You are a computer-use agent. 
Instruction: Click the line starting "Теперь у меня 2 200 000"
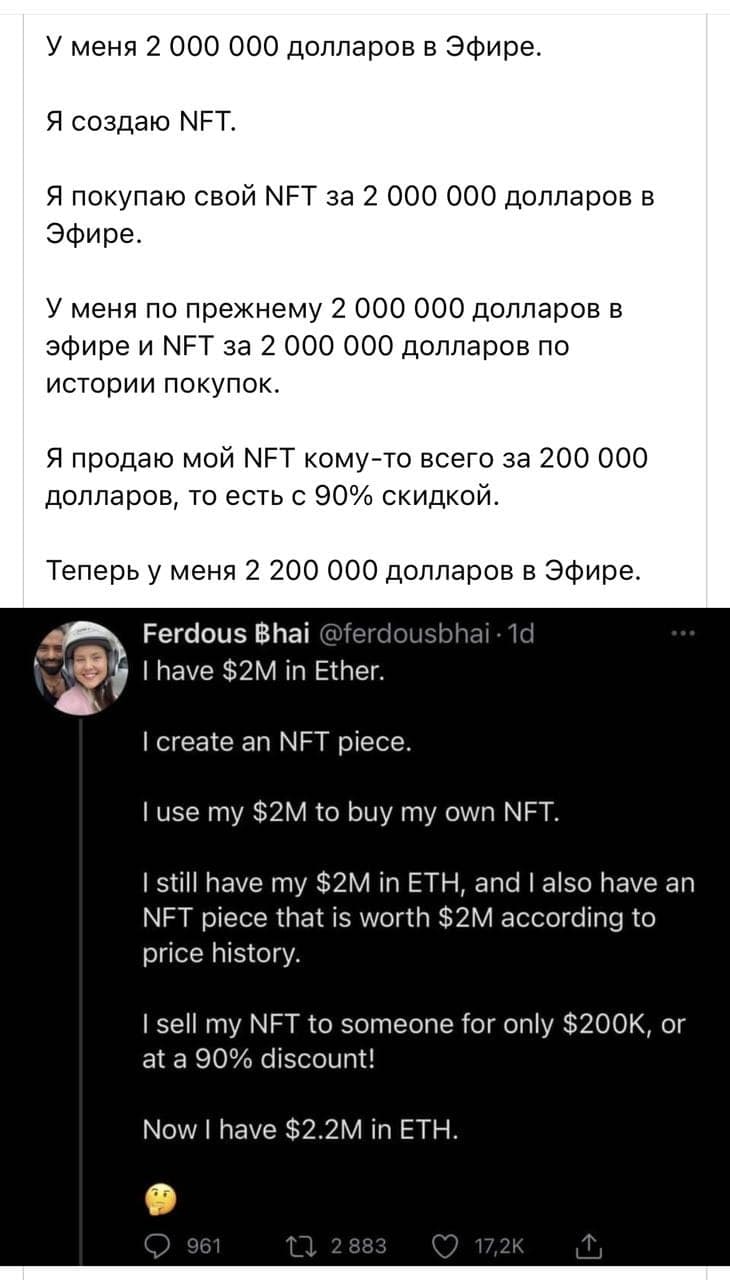tap(340, 570)
